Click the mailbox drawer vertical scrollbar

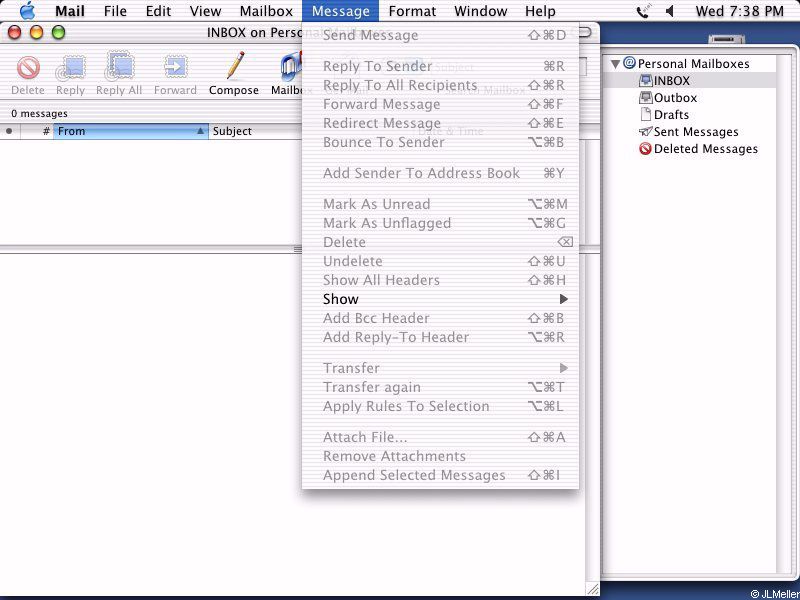pos(786,314)
